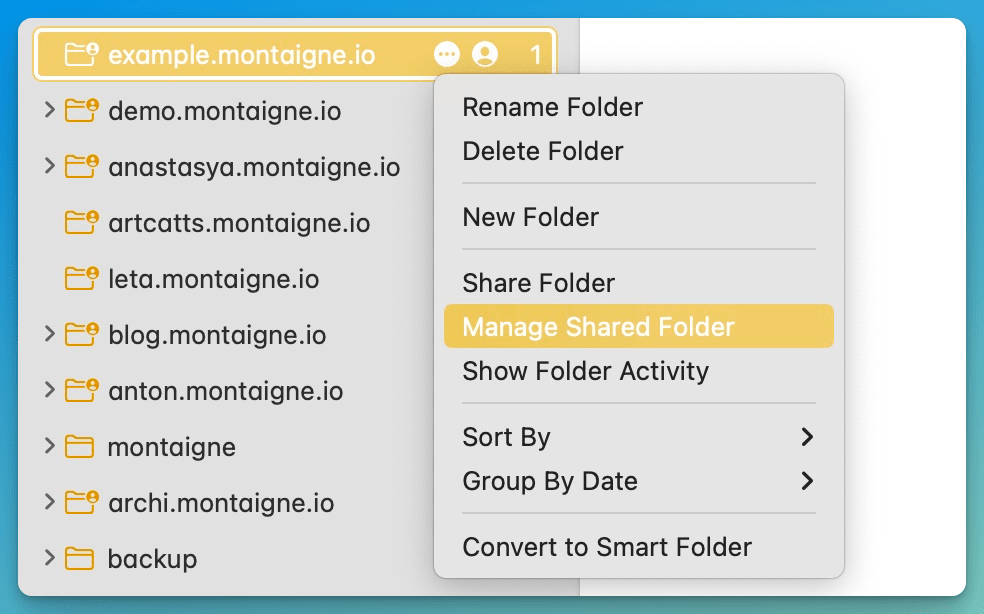Image resolution: width=984 pixels, height=614 pixels.
Task: Expand the anastasya.montaigne.io folder
Action: point(49,166)
